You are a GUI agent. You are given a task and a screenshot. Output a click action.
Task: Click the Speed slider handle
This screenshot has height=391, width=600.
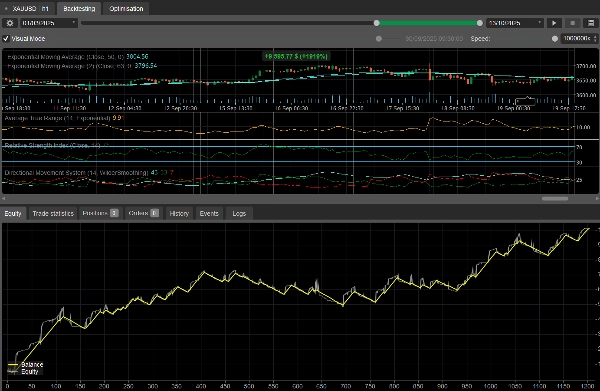554,39
